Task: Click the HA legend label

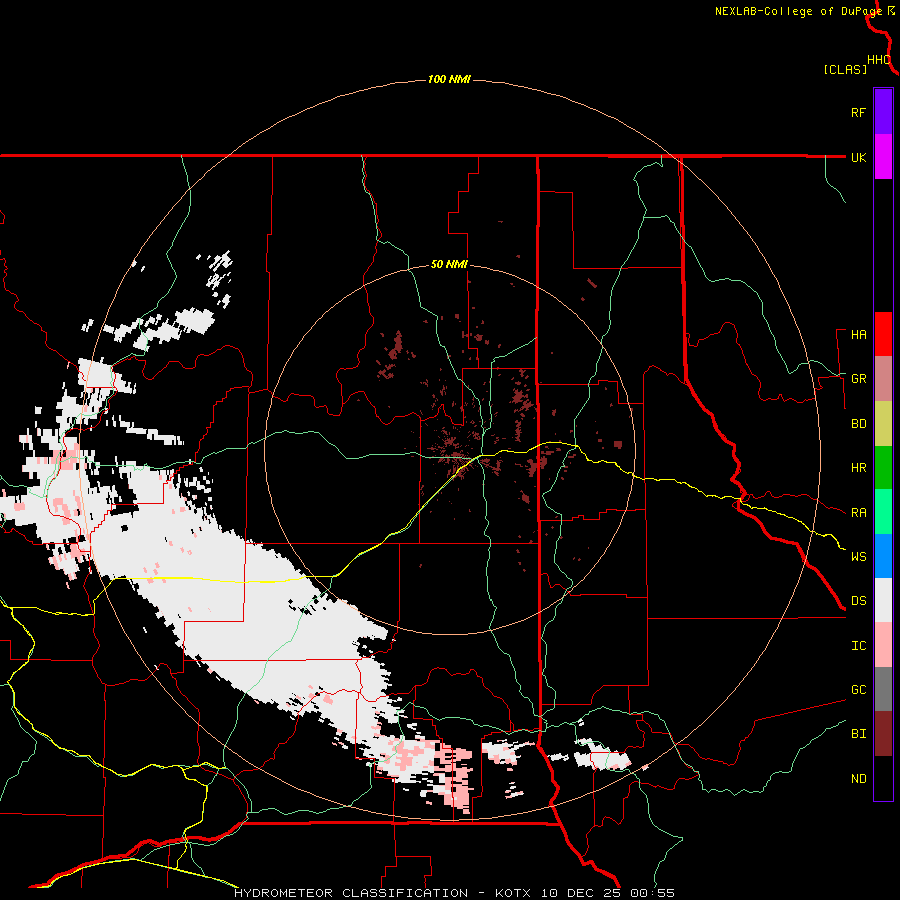Action: pyautogui.click(x=859, y=335)
